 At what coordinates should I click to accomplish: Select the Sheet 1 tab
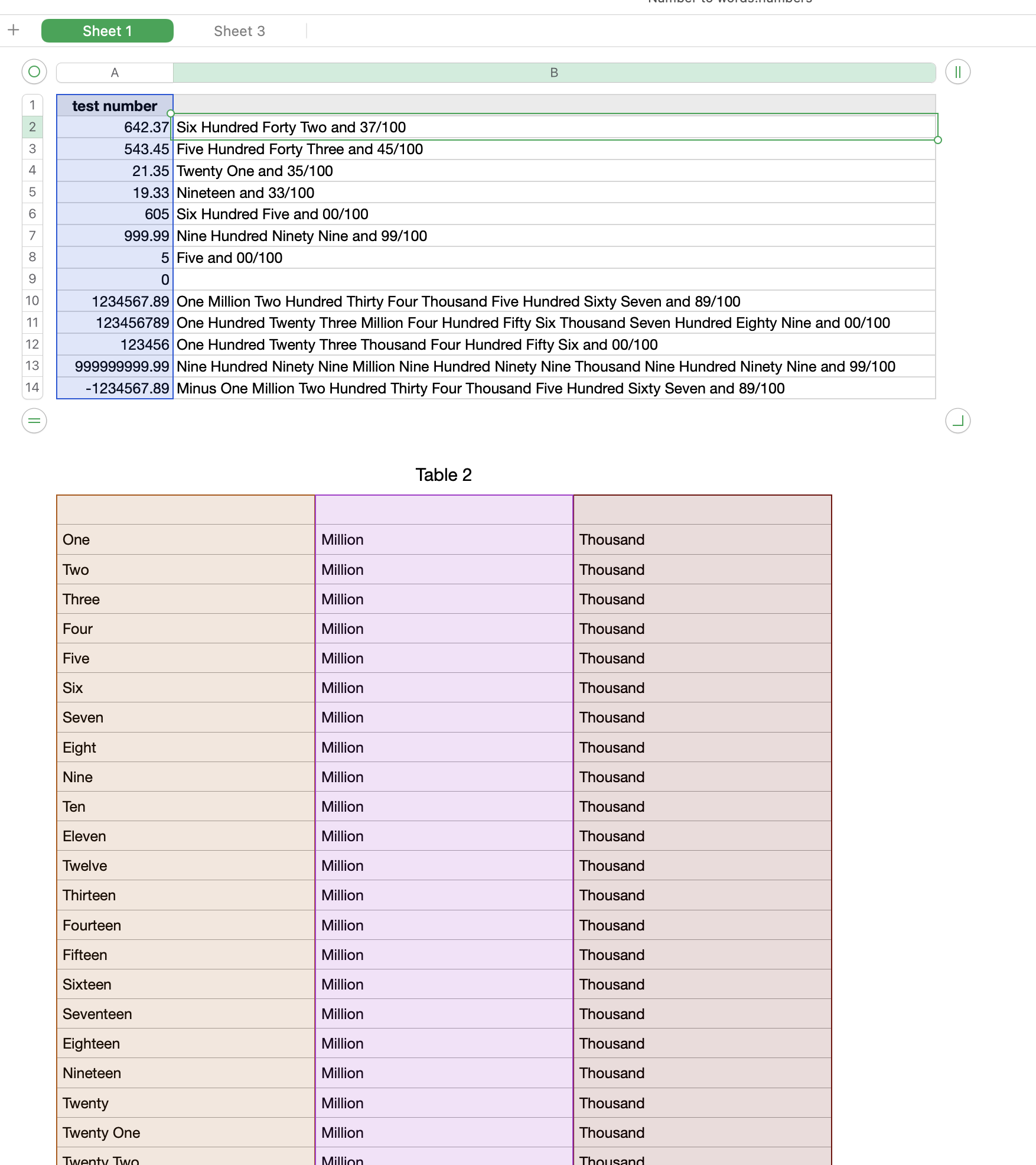click(107, 31)
